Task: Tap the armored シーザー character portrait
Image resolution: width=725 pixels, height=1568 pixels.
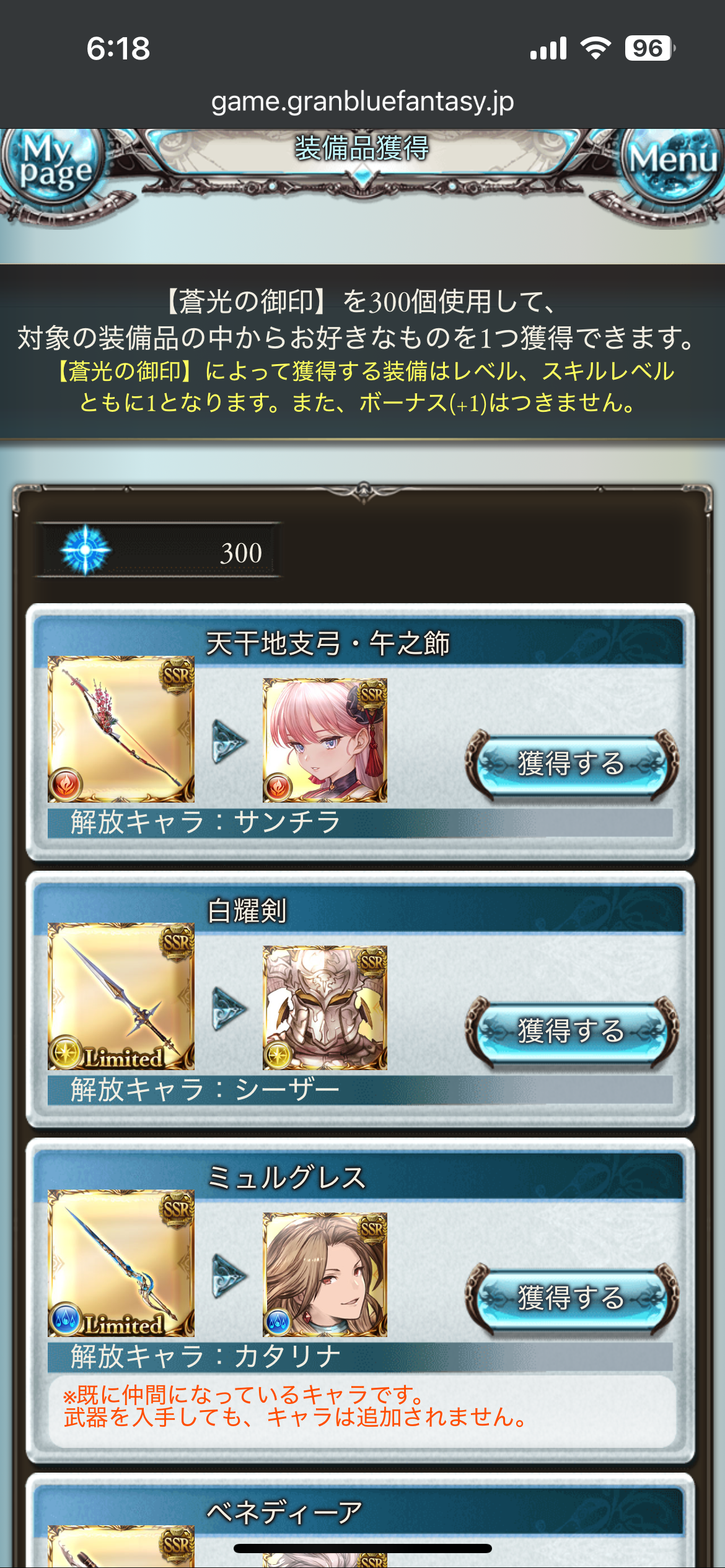Action: (x=325, y=1008)
